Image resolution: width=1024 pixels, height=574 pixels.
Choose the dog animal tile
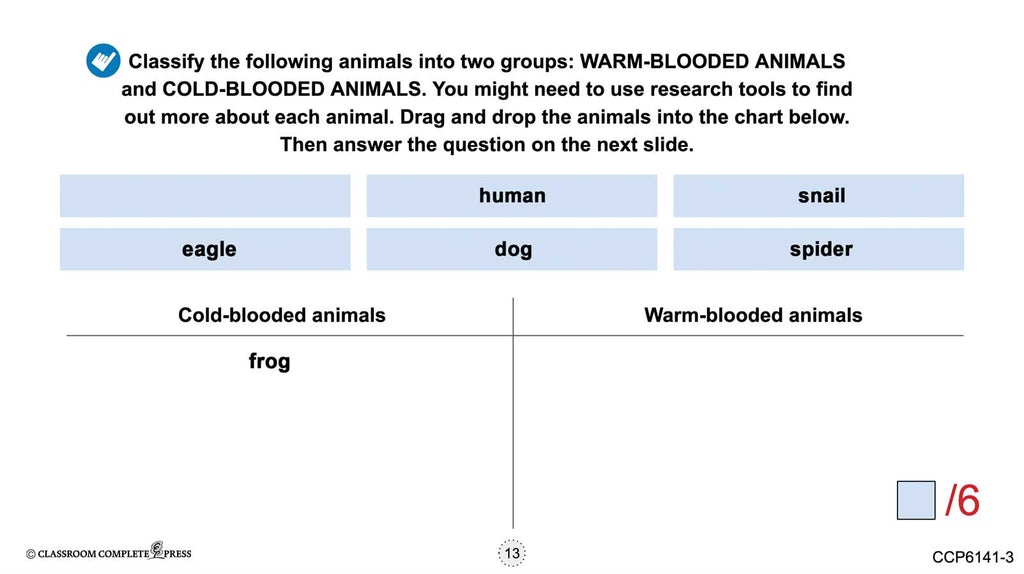511,249
